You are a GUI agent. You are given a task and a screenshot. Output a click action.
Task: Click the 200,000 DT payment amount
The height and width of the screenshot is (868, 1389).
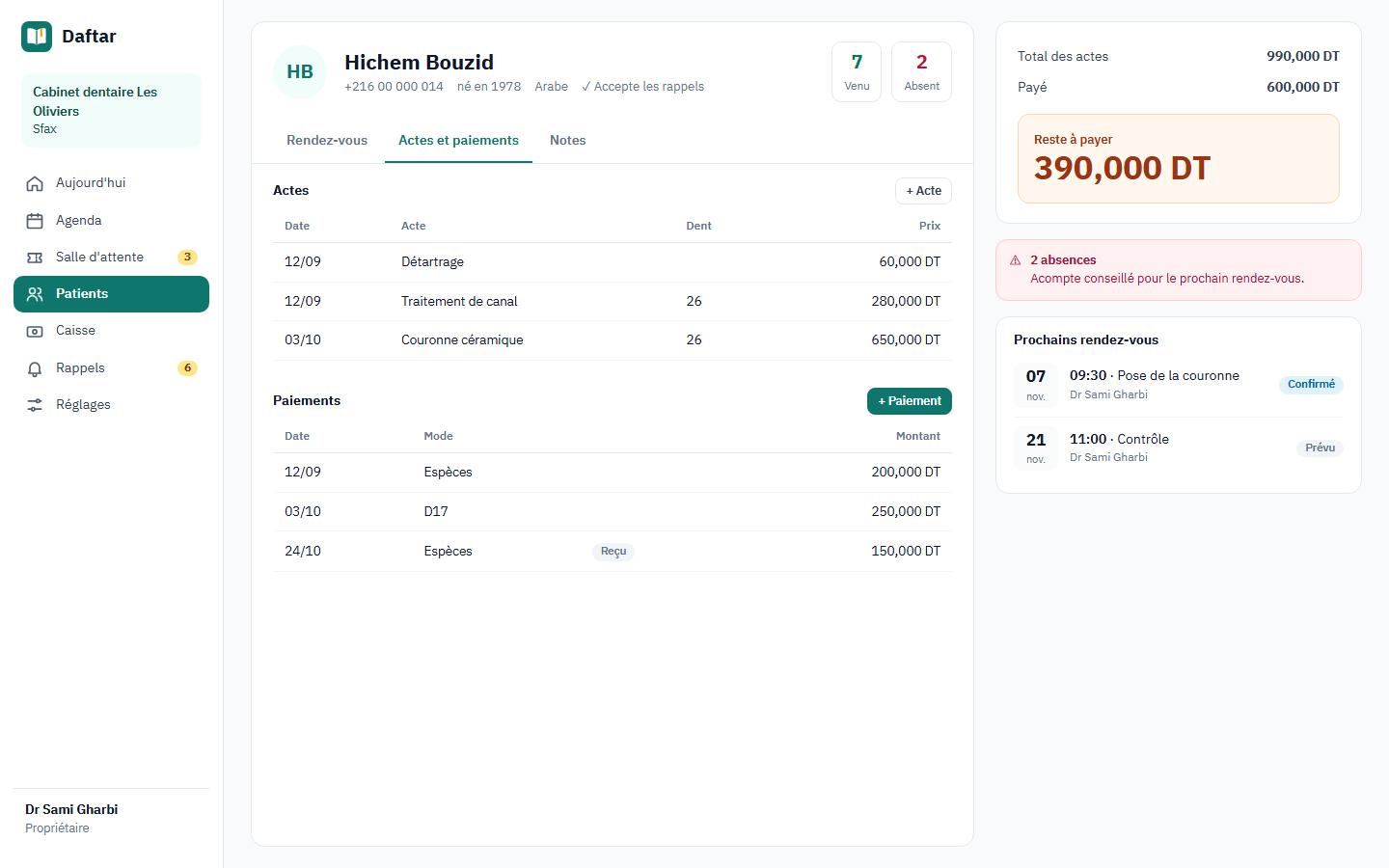pos(906,473)
